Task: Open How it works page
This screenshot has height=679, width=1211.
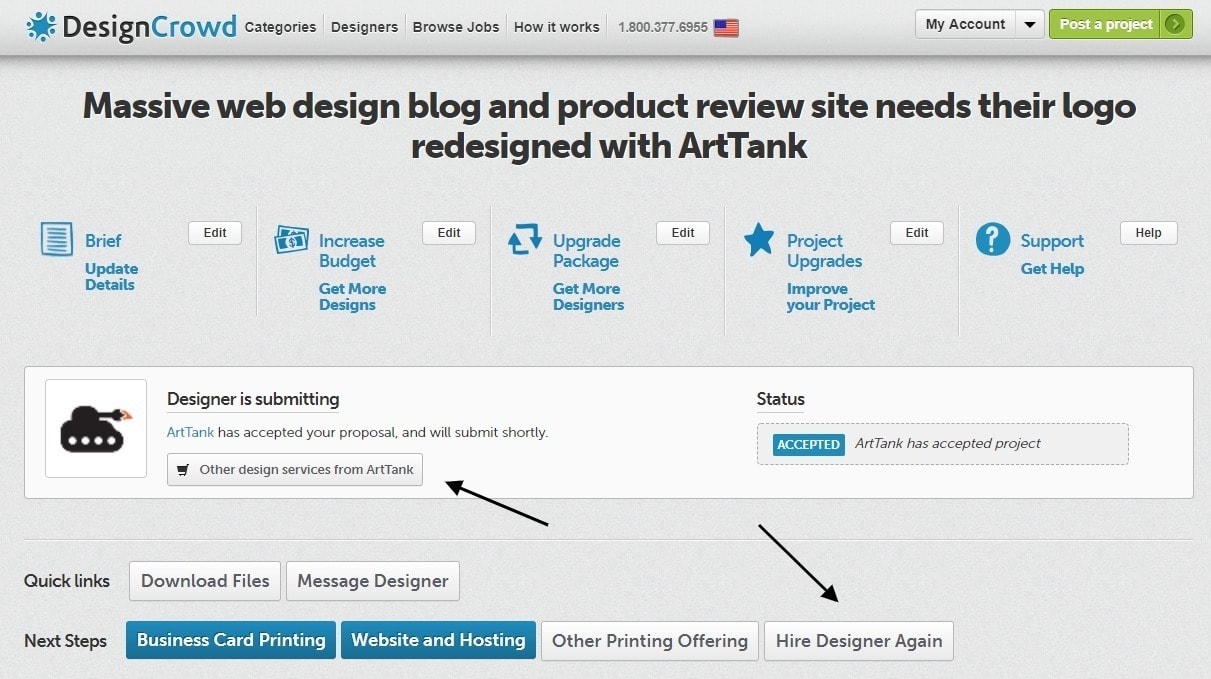Action: click(555, 27)
